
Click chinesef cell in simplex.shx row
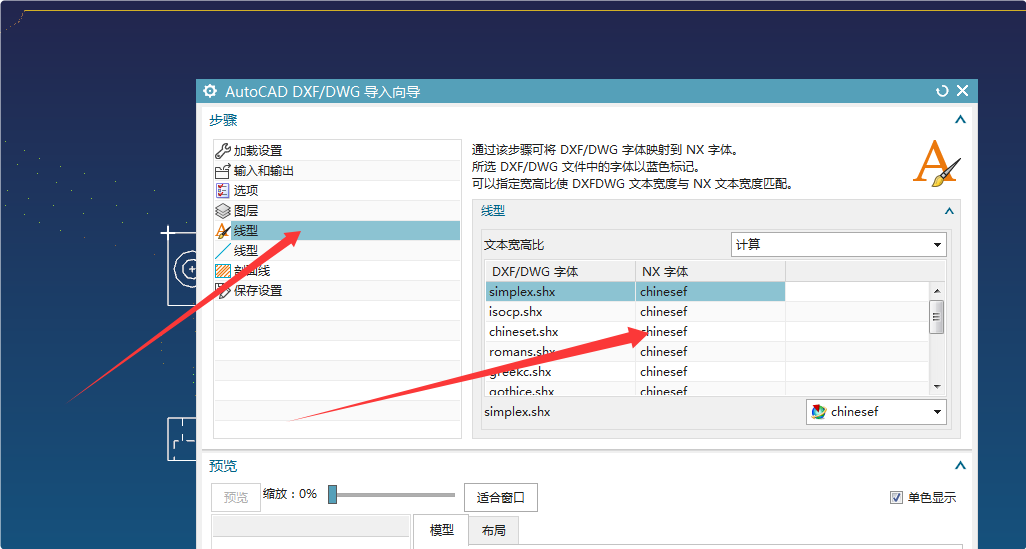point(710,292)
